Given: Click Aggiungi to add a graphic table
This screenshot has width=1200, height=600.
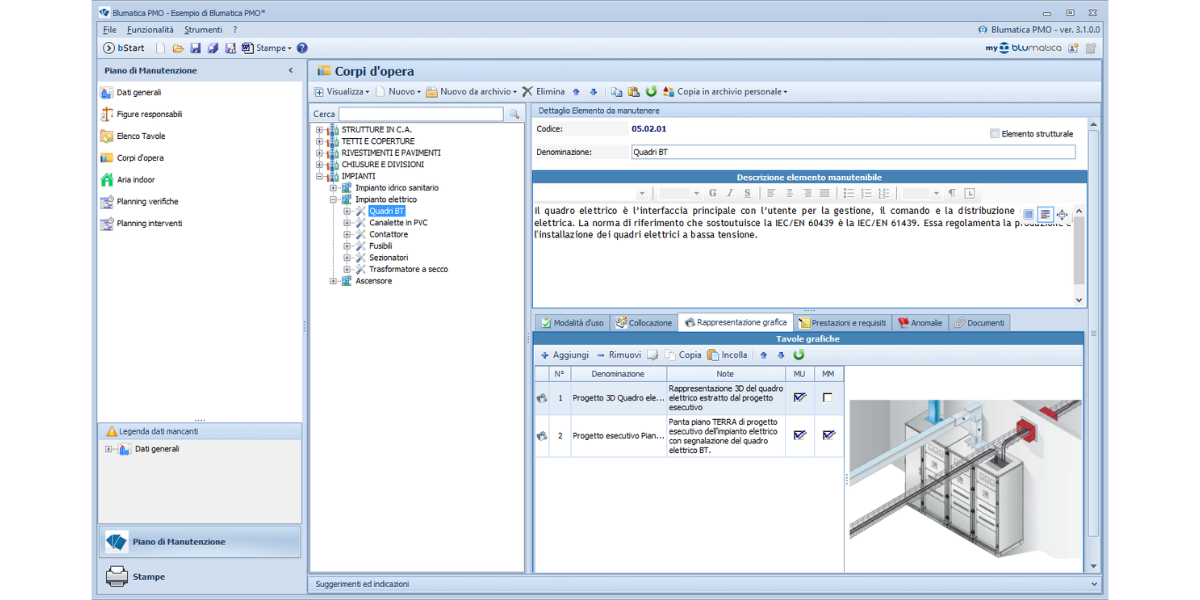Looking at the screenshot, I should [x=565, y=355].
